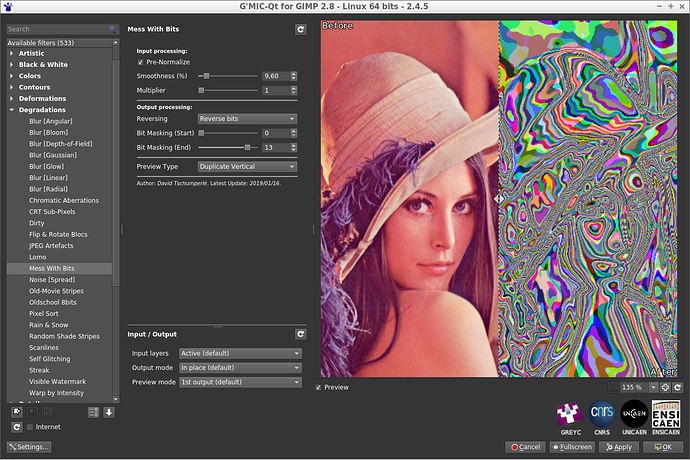Adjust the Multiplier slider

click(x=228, y=90)
